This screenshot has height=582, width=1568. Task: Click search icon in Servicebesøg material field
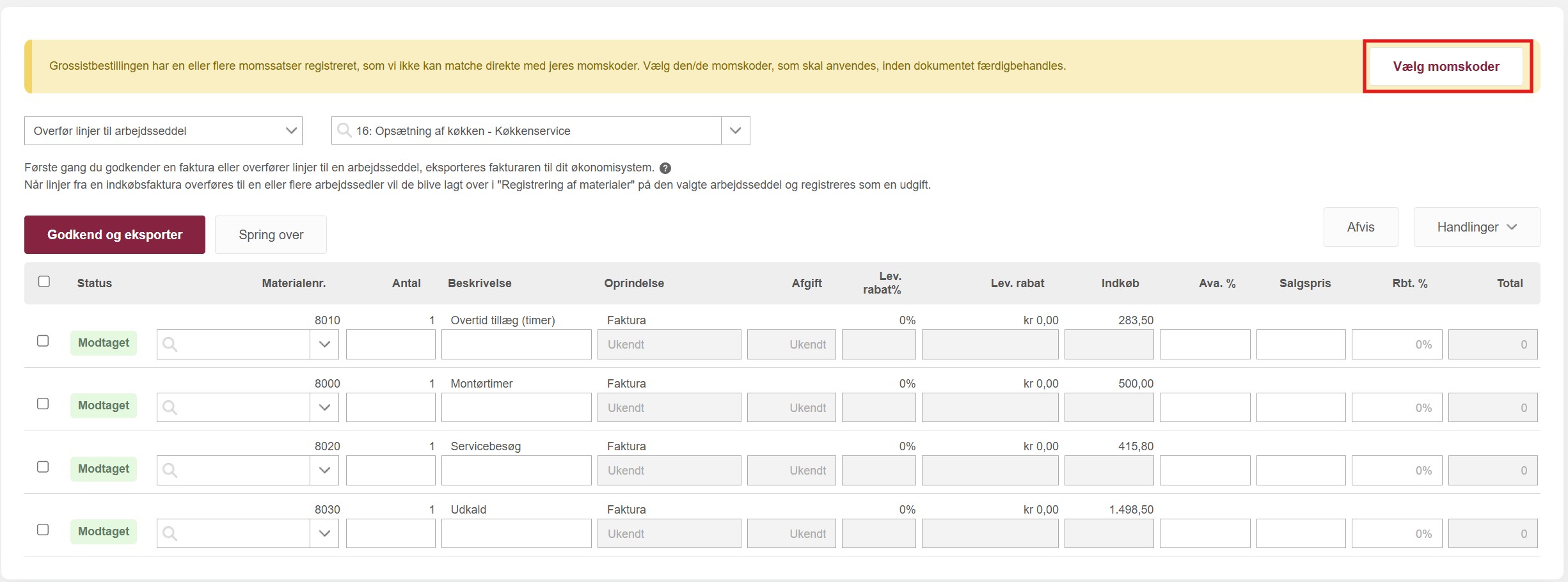point(170,470)
